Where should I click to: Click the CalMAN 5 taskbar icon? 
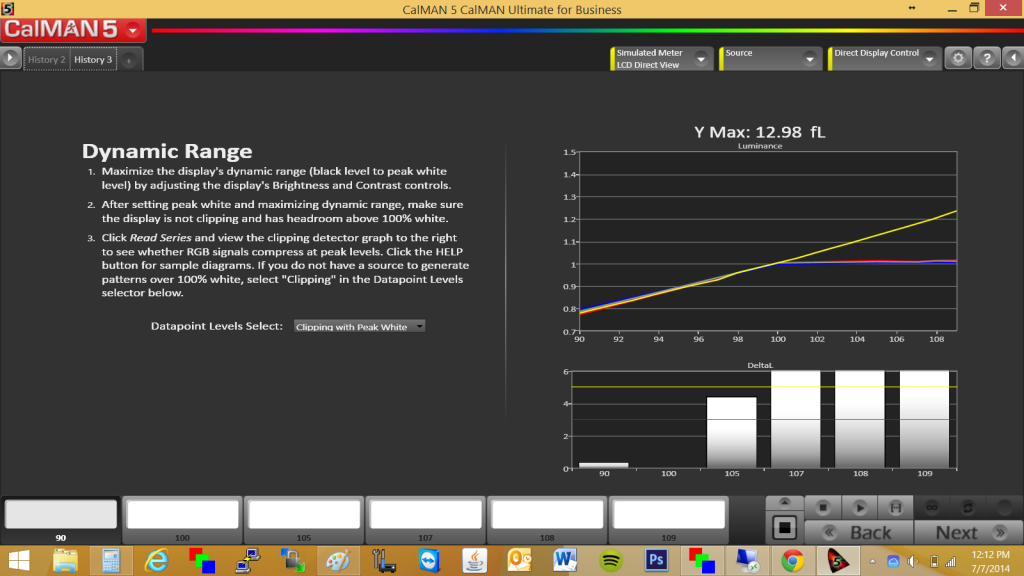[838, 561]
